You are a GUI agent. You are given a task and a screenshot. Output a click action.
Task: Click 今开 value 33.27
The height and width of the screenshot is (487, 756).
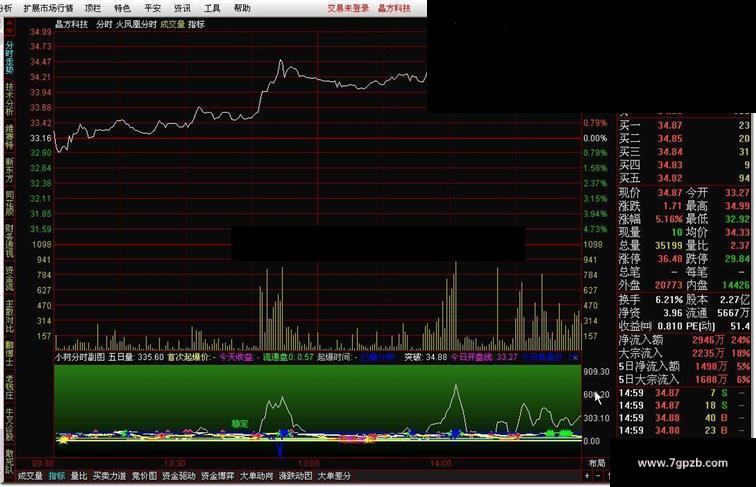[737, 193]
